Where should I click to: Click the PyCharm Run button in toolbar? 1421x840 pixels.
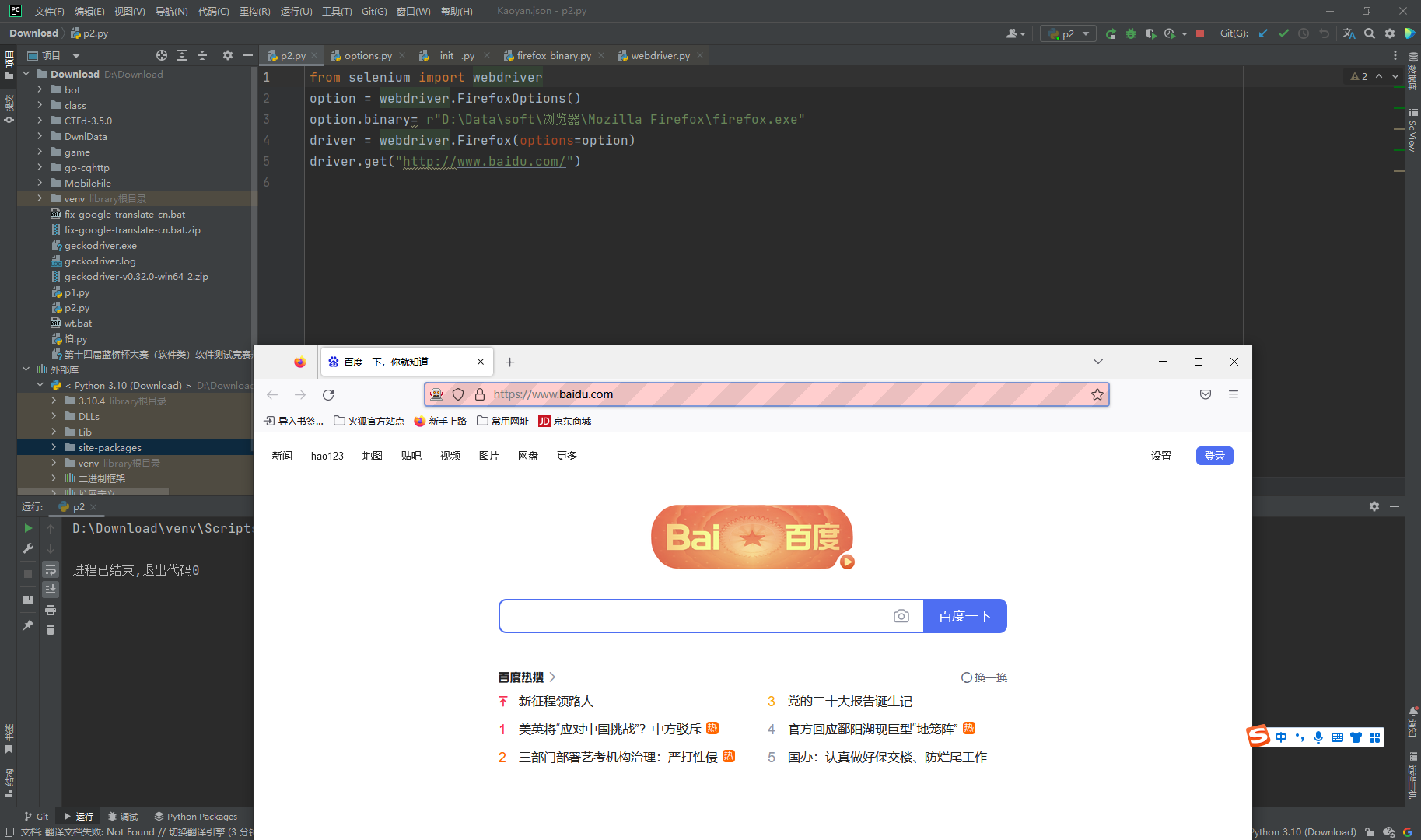[1111, 33]
